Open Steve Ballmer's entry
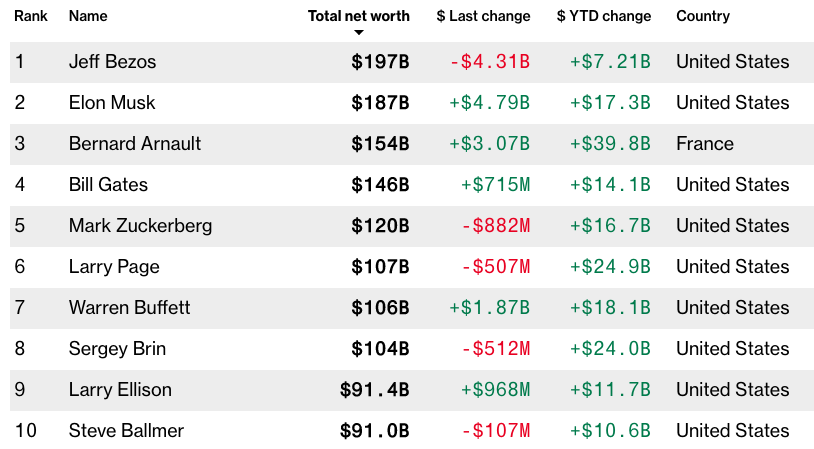This screenshot has height=449, width=814. [x=126, y=431]
